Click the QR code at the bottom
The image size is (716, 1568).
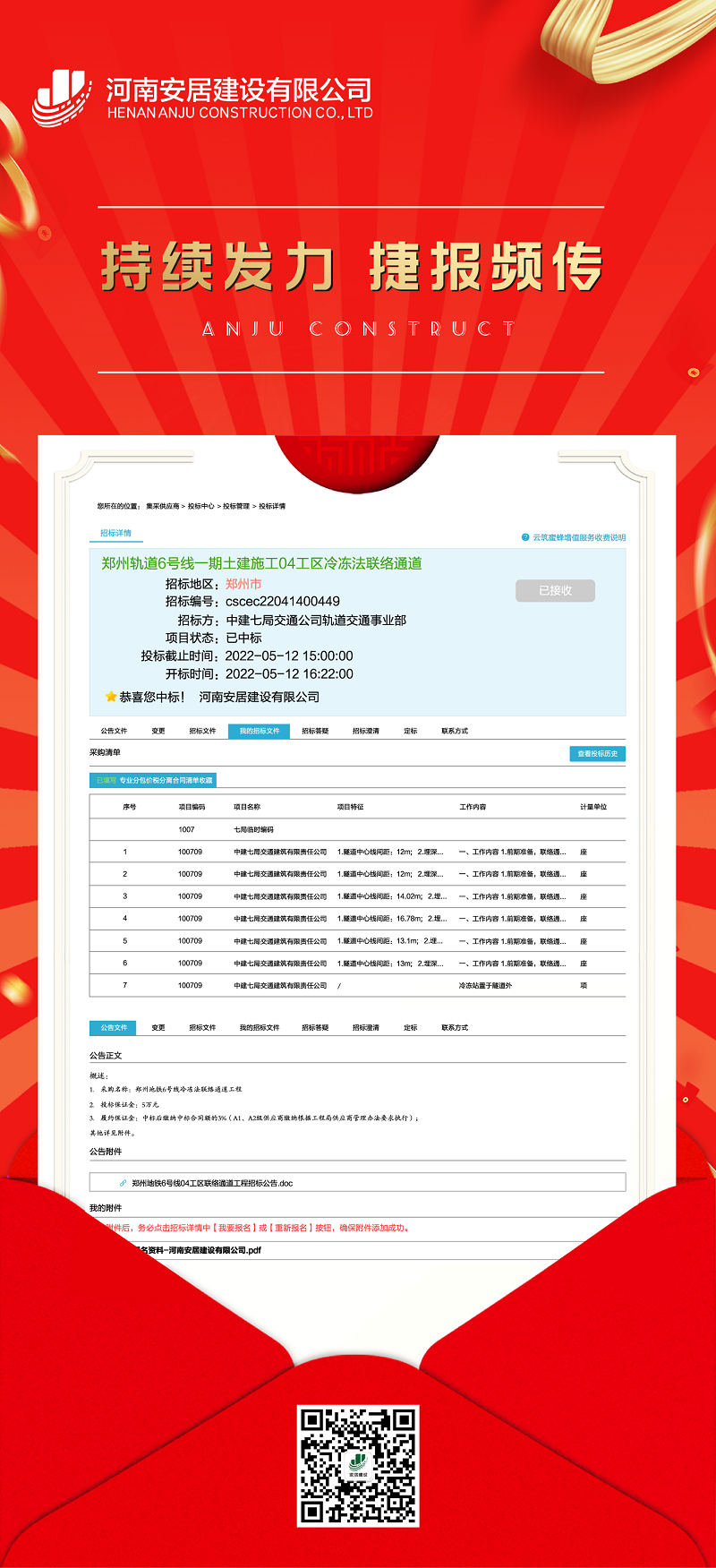(x=358, y=1465)
